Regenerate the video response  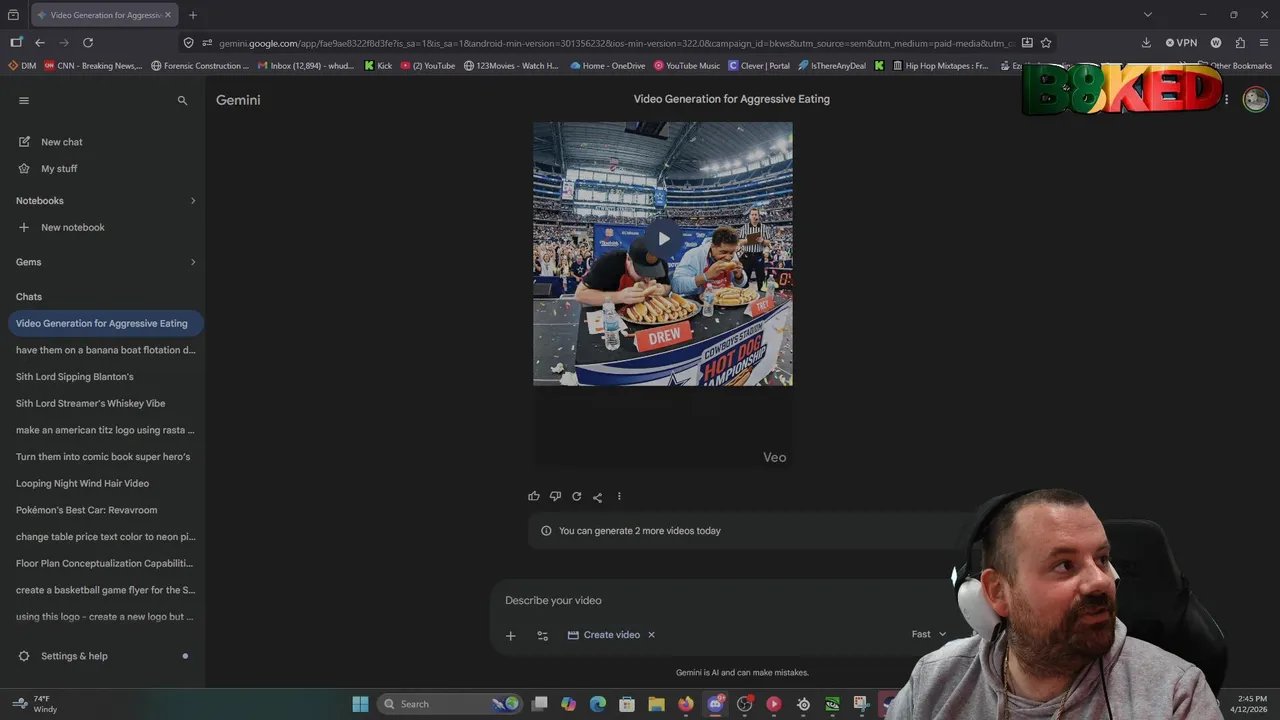pos(576,496)
